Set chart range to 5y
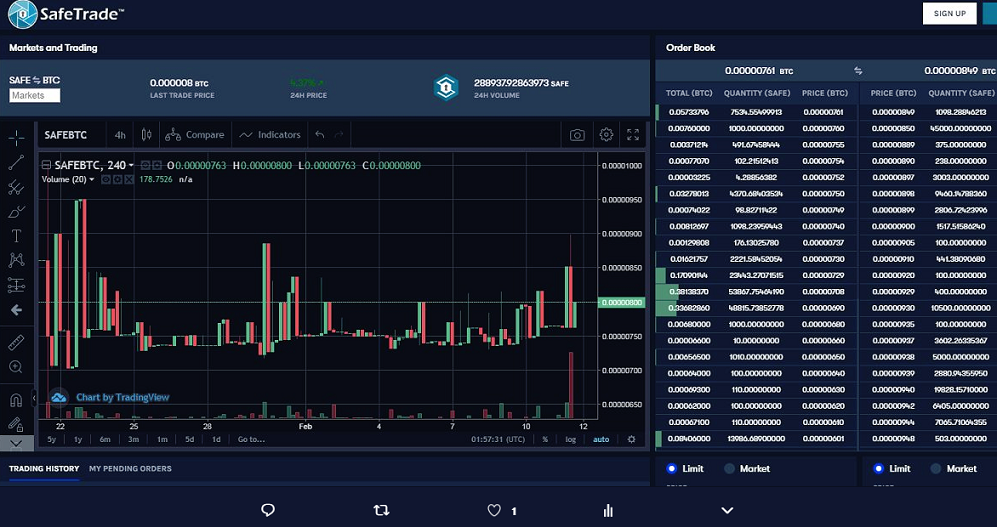 coord(52,439)
